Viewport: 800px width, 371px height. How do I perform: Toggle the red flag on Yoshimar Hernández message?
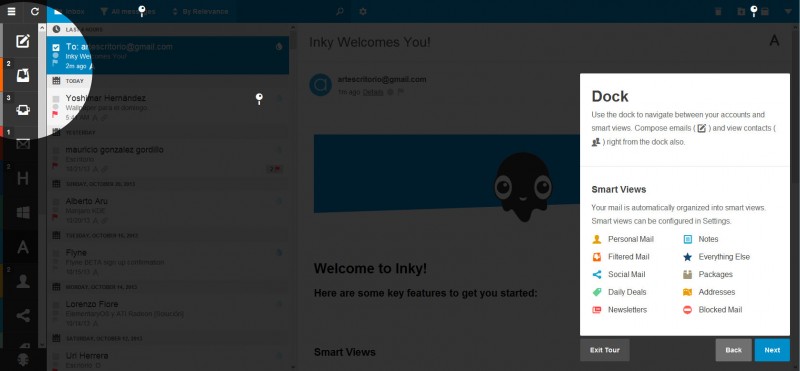(55, 114)
